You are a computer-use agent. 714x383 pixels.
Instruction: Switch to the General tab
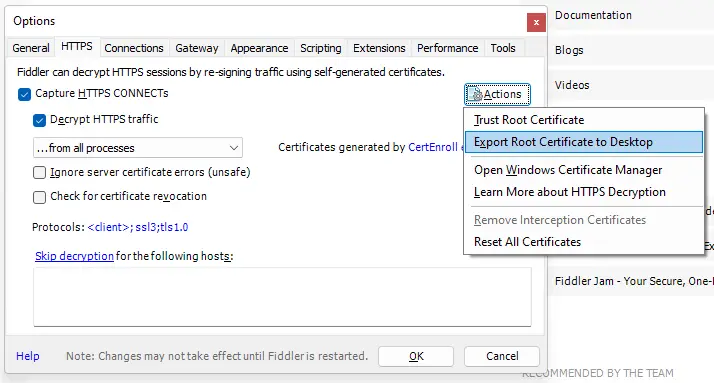[x=31, y=48]
